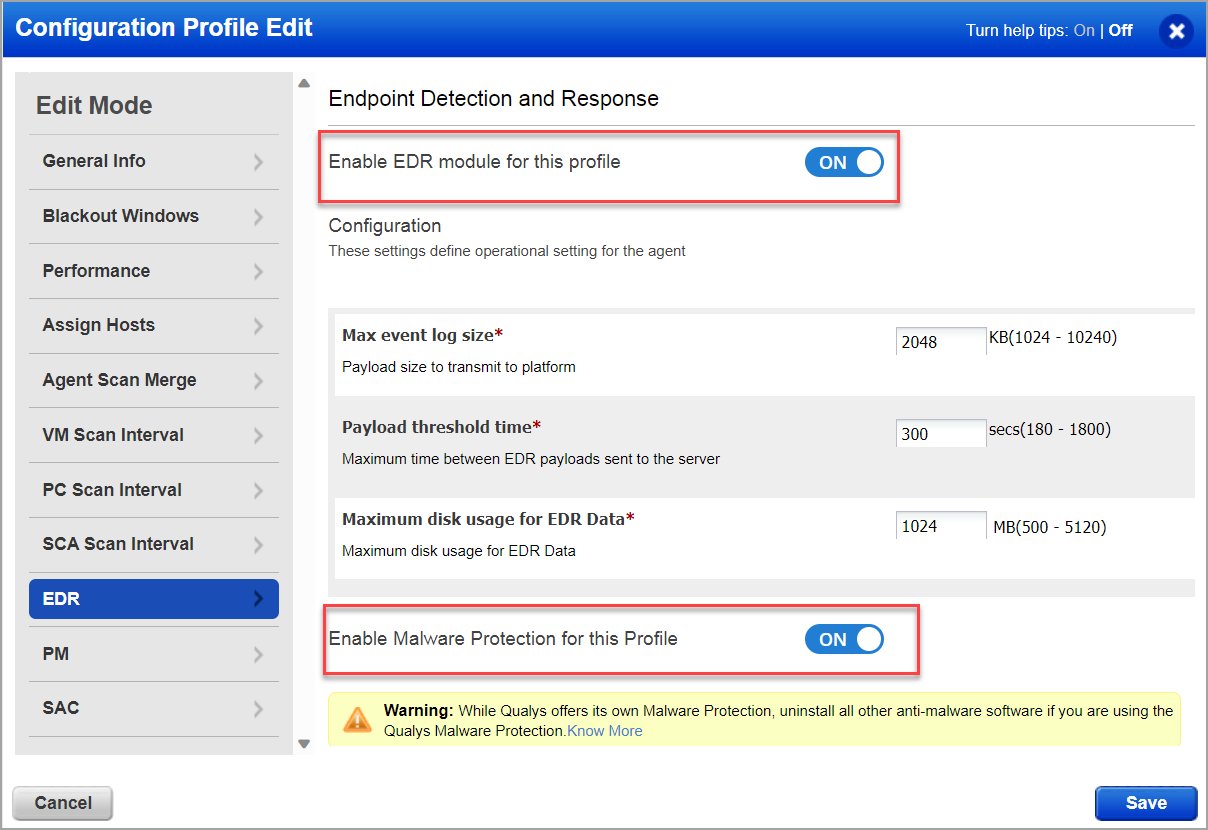Open the Performance section

pos(154,271)
